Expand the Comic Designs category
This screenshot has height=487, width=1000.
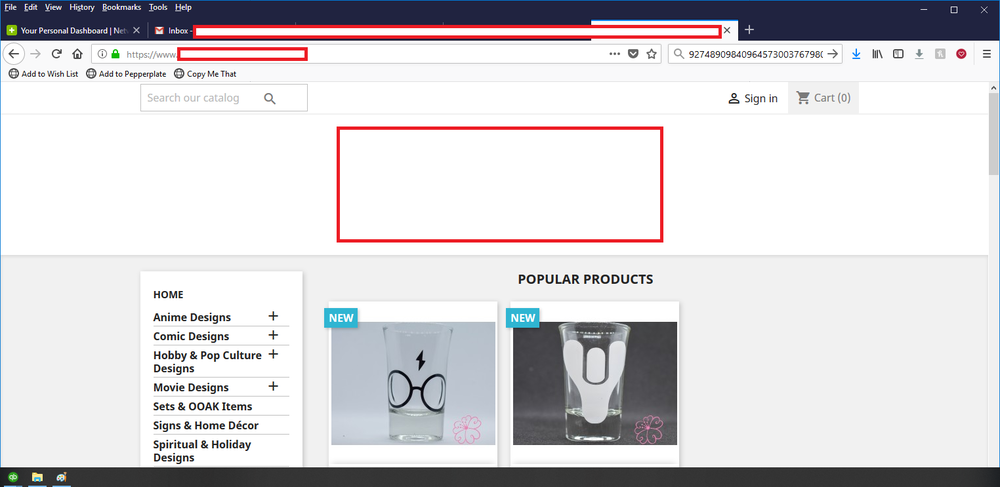pyautogui.click(x=273, y=335)
